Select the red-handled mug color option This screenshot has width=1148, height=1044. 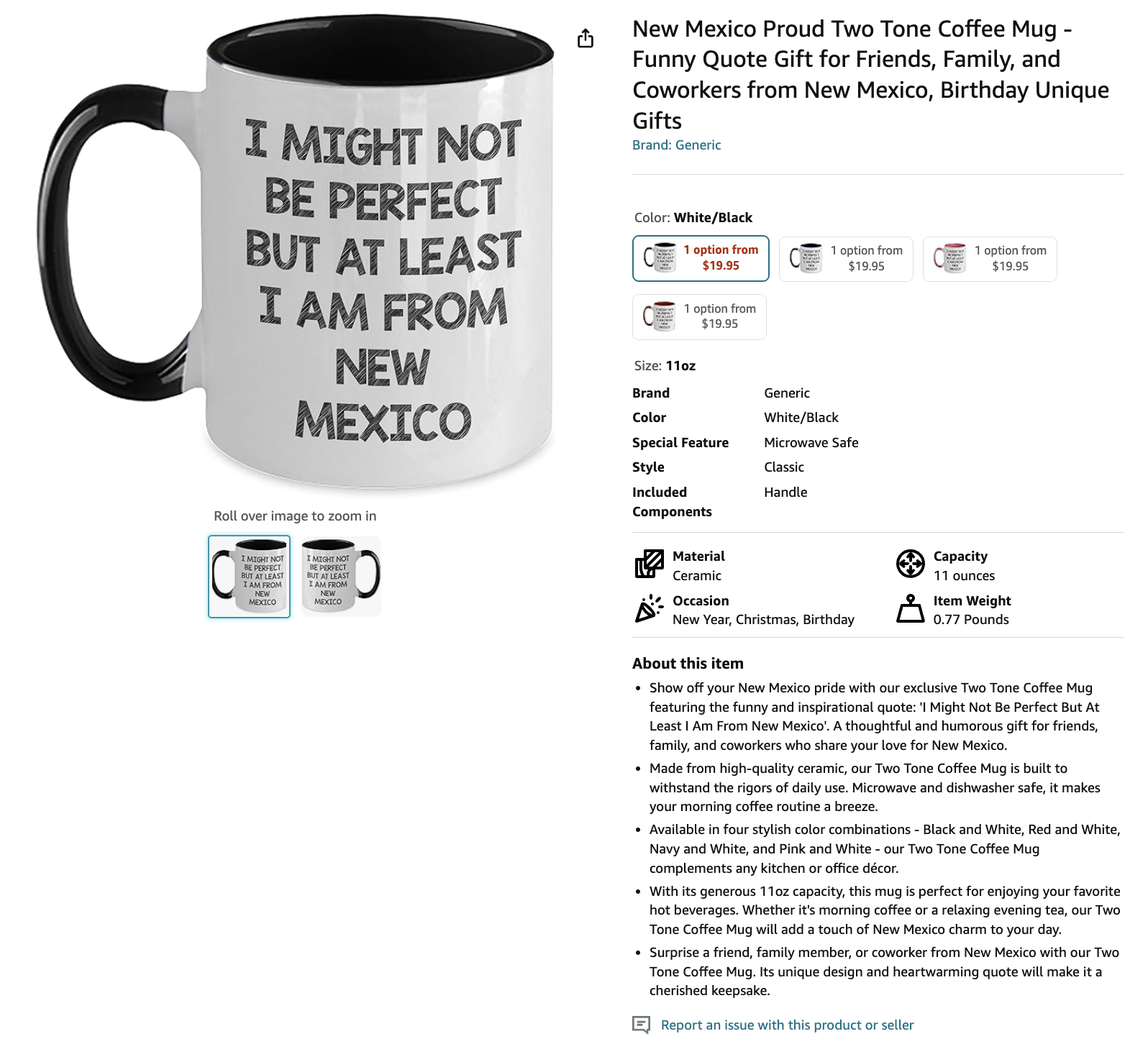pyautogui.click(x=699, y=317)
